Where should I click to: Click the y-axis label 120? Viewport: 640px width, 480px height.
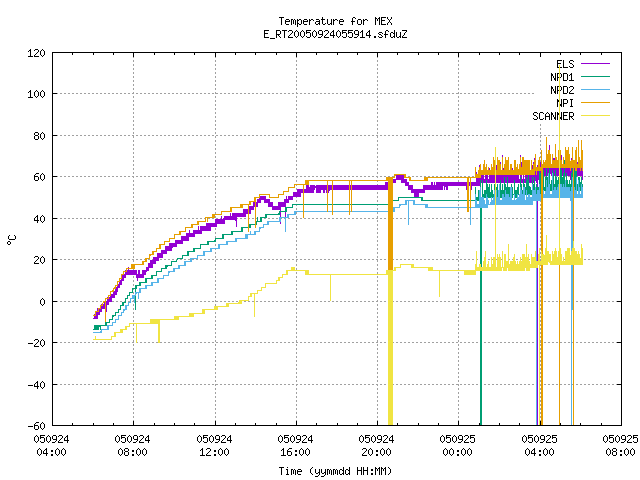point(36,53)
